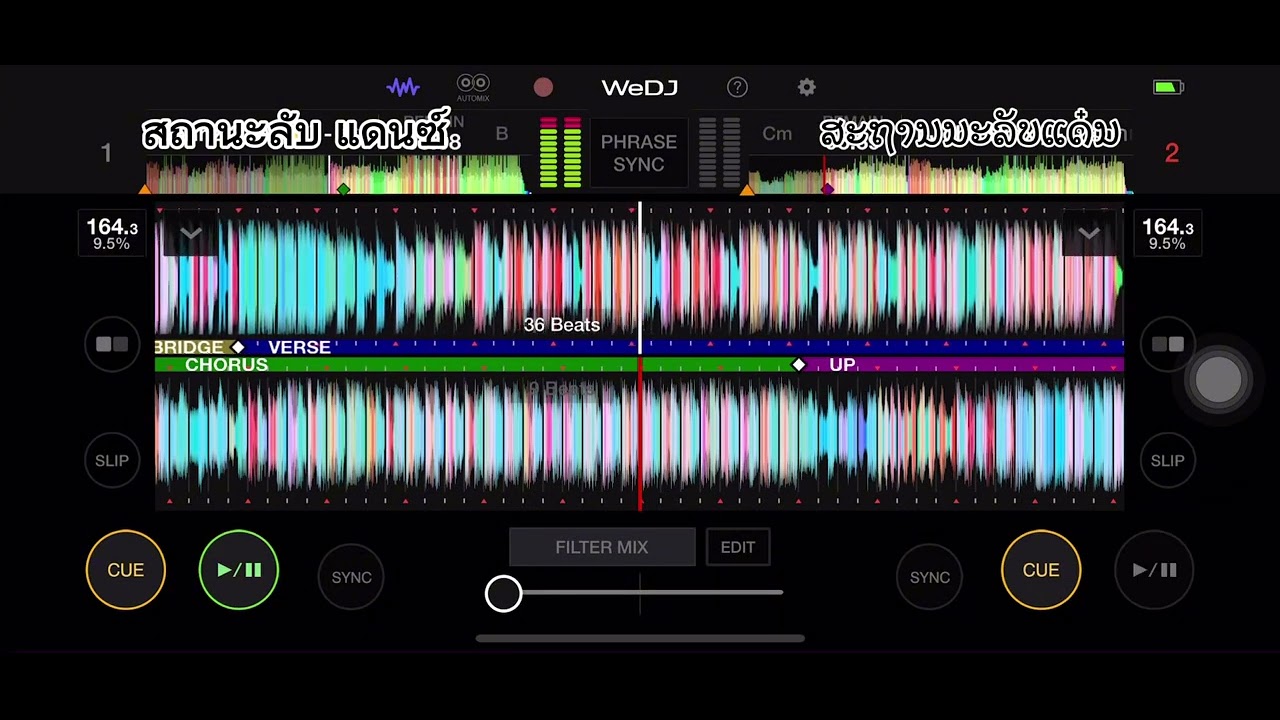Viewport: 1280px width, 720px height.
Task: Expand deck 2 dropdown chevron
Action: tap(1089, 233)
